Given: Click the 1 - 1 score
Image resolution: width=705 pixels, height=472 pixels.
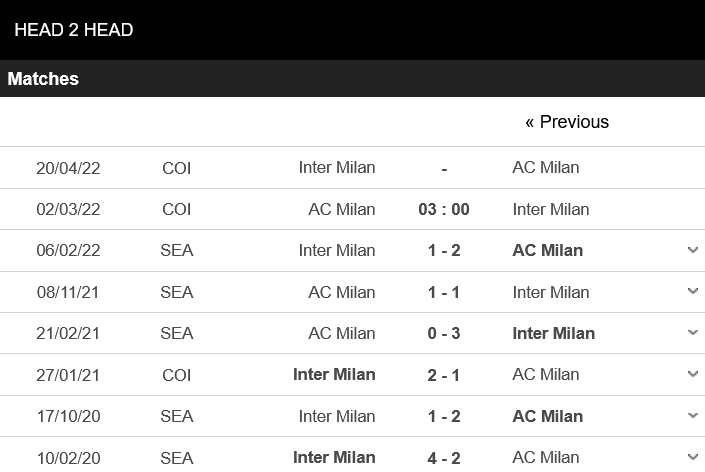Looking at the screenshot, I should pyautogui.click(x=444, y=292).
